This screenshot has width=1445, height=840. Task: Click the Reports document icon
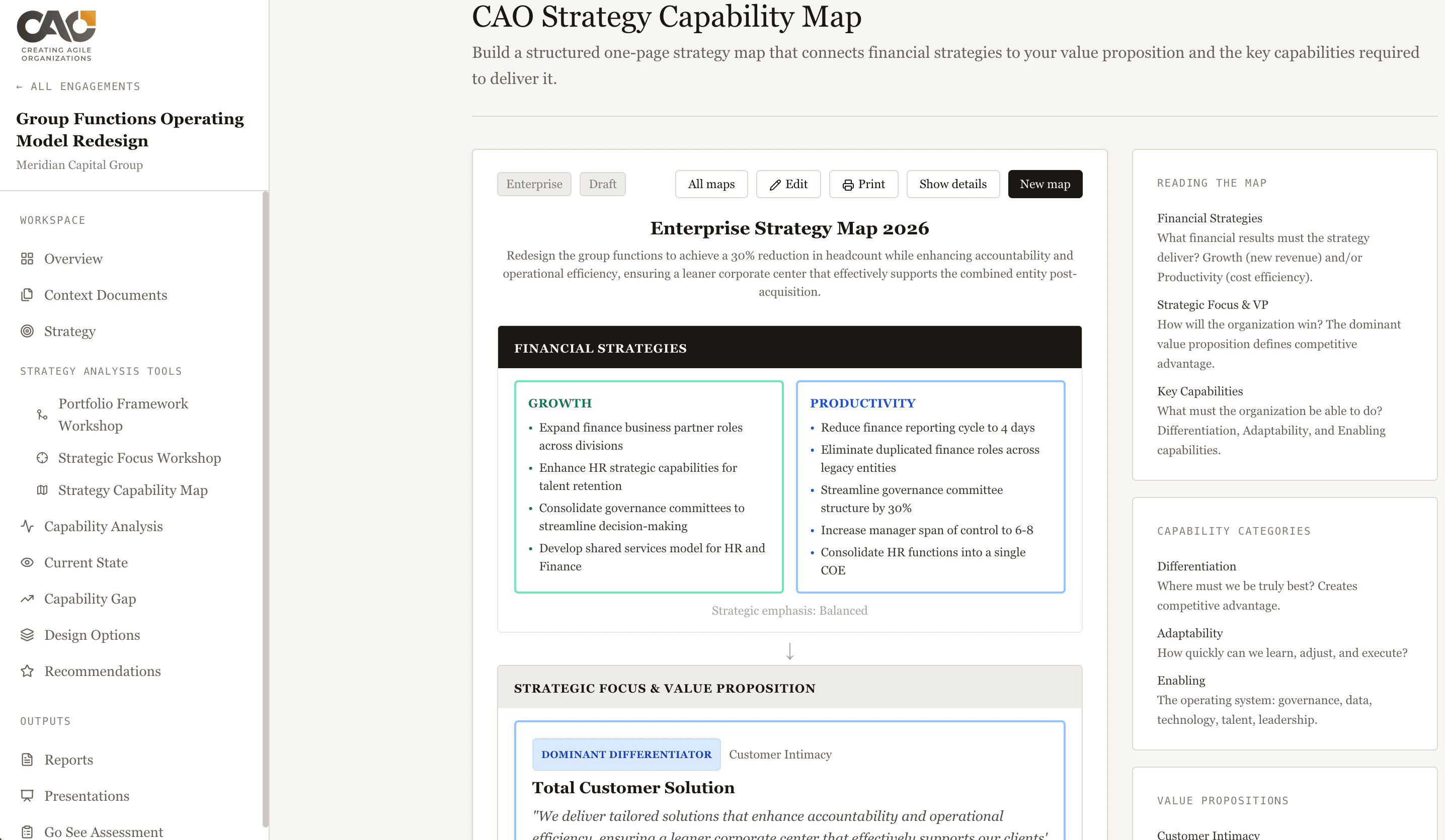coord(27,760)
